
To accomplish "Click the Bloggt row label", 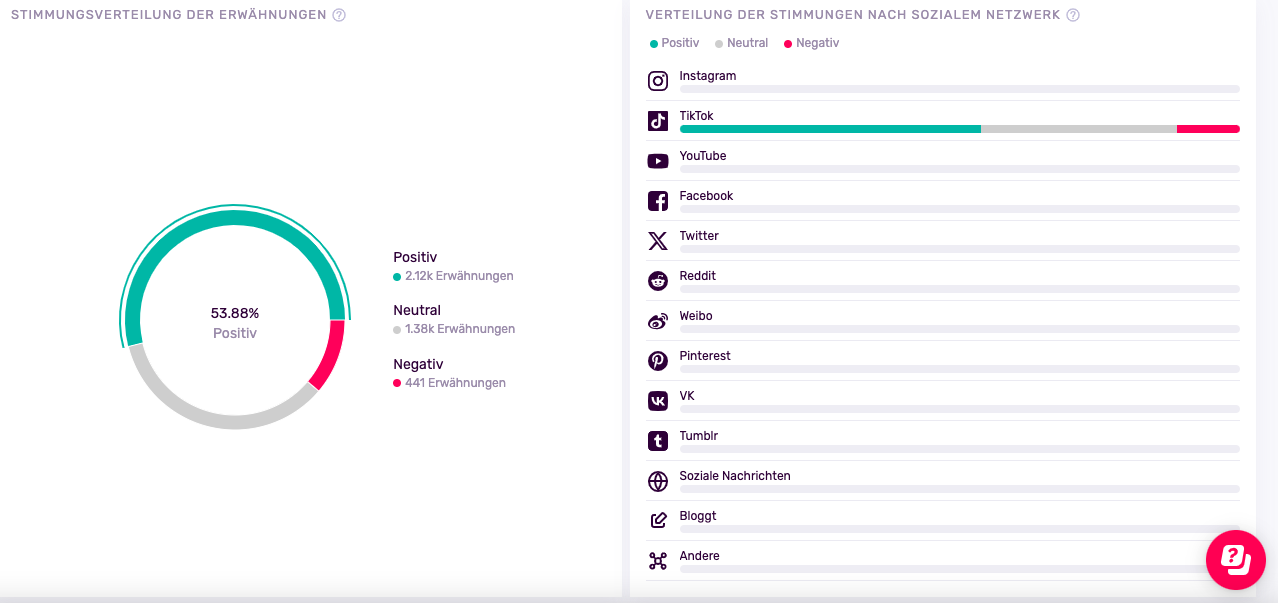I will point(698,516).
